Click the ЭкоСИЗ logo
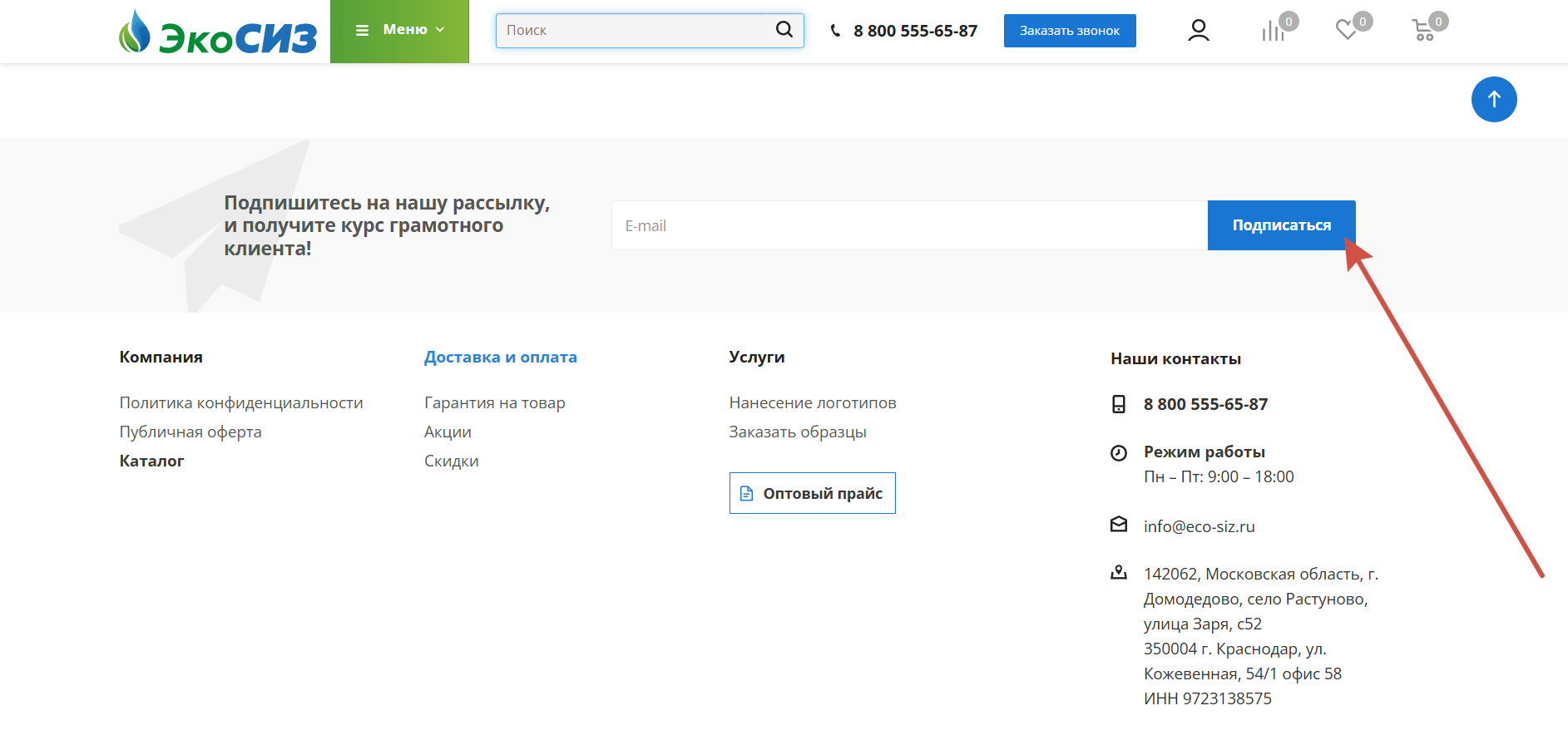 pyautogui.click(x=218, y=32)
